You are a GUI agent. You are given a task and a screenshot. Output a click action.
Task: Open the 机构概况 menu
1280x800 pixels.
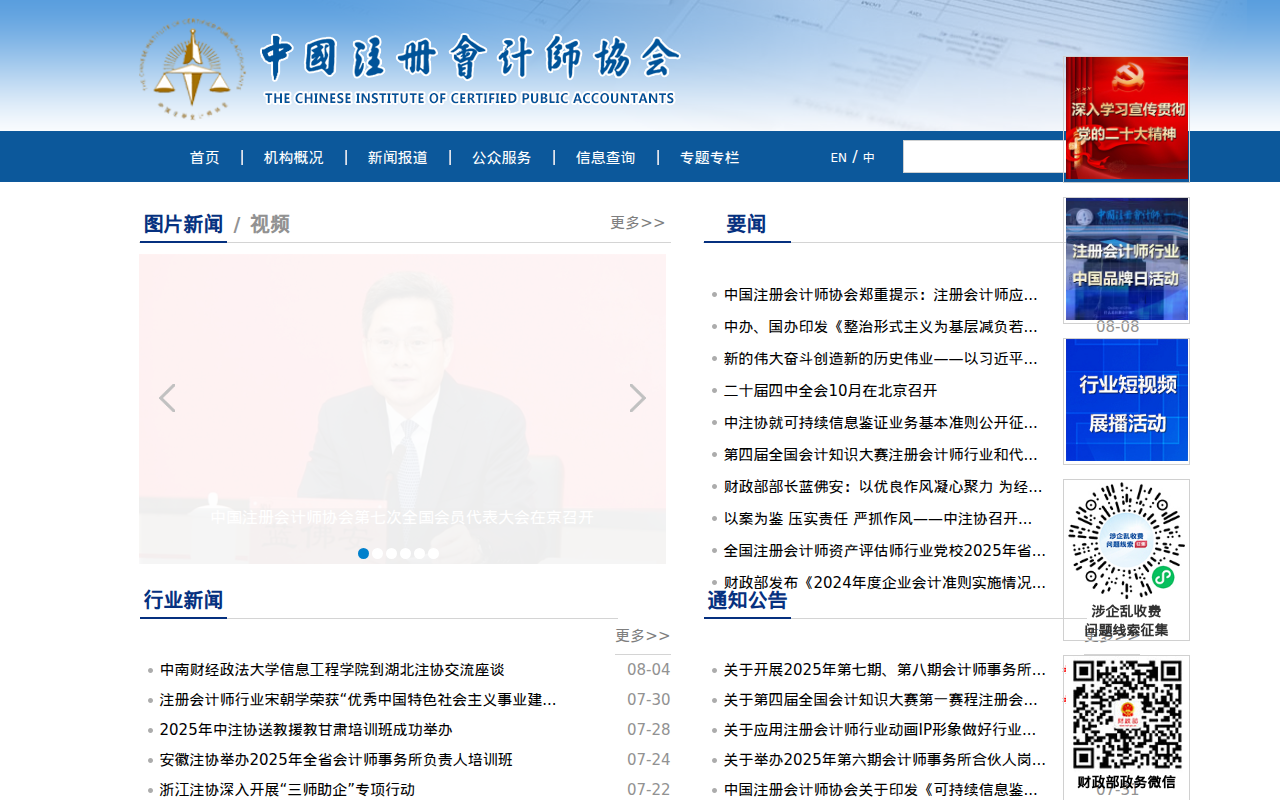294,157
